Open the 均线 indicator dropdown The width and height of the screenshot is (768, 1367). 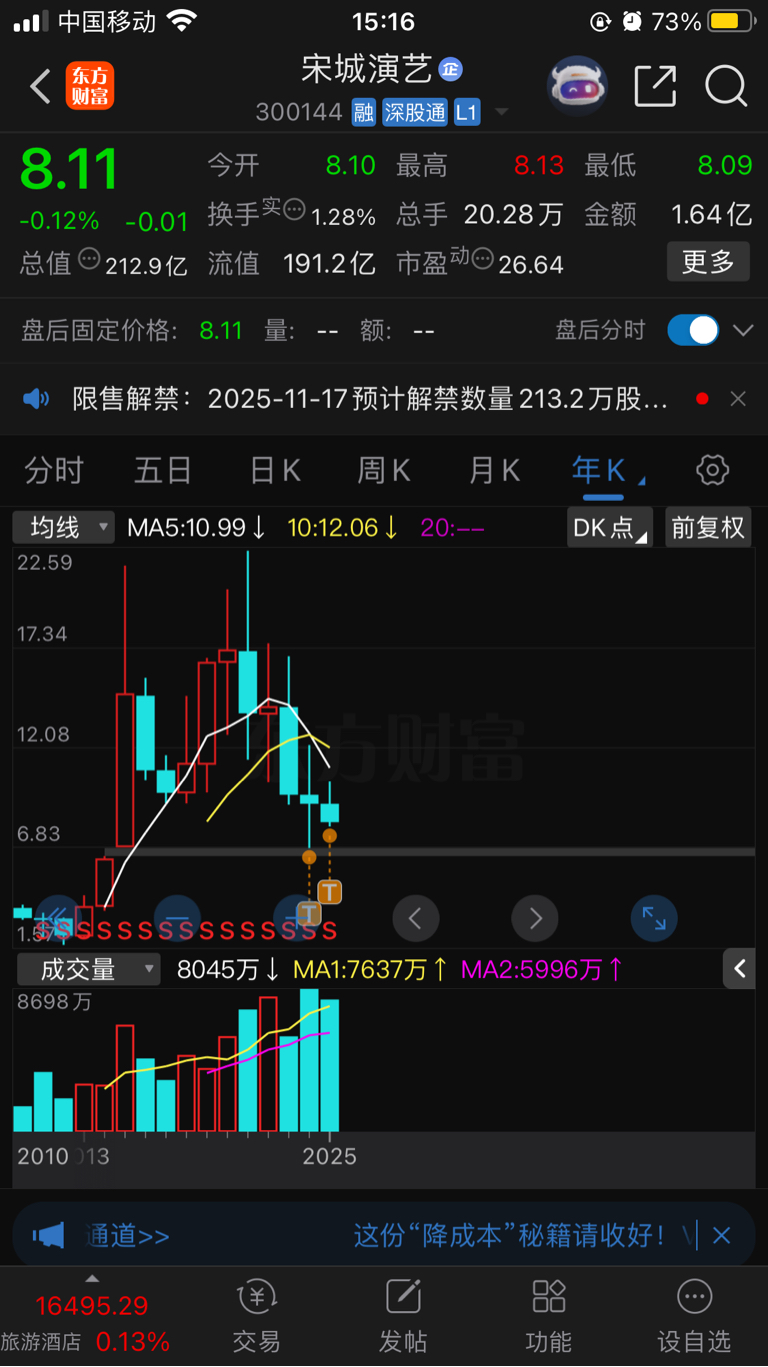(63, 527)
